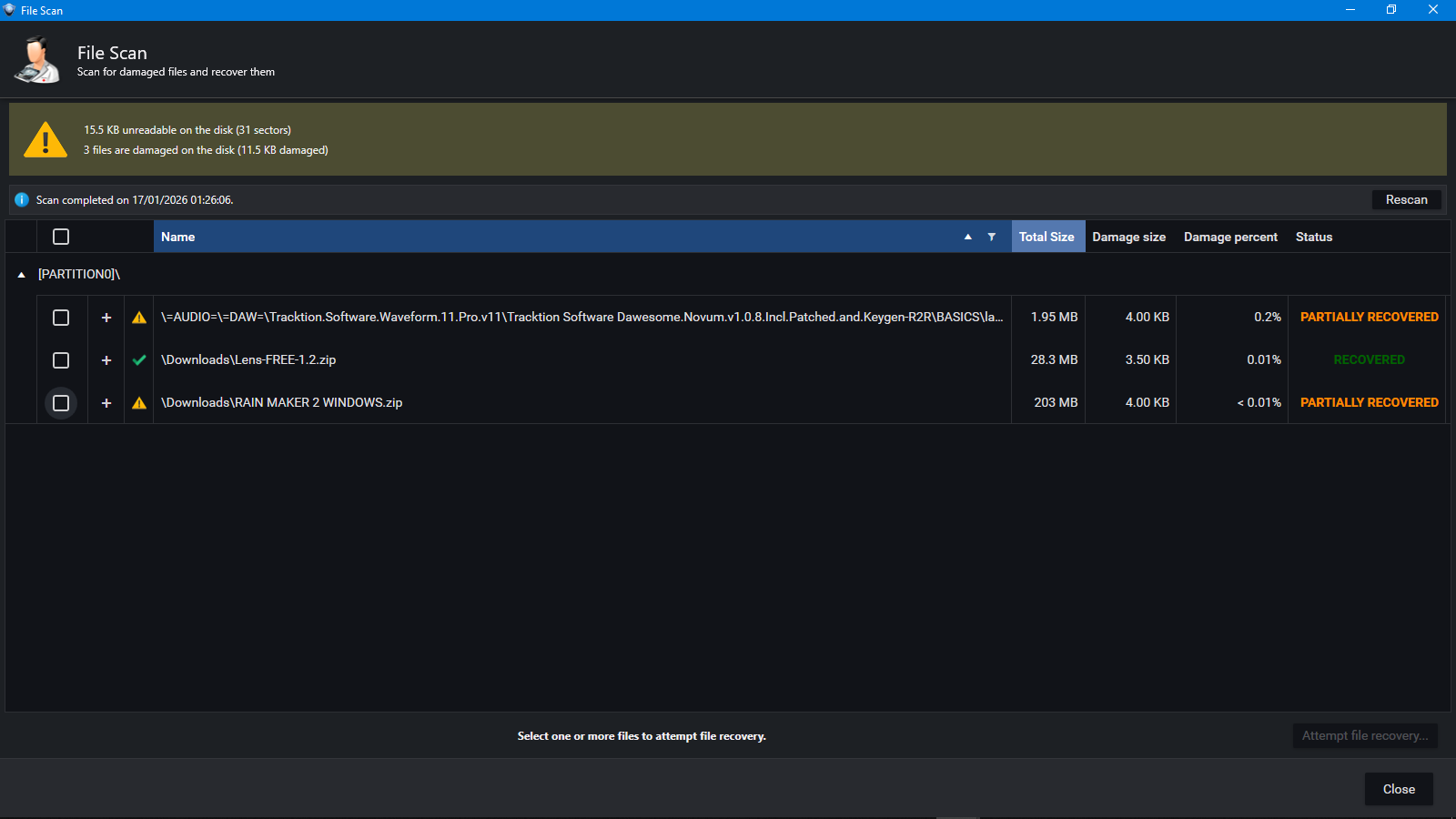Click green checkmark on Lens-FREE-1.2.zip row
Viewport: 1456px width, 819px height.
[x=139, y=360]
